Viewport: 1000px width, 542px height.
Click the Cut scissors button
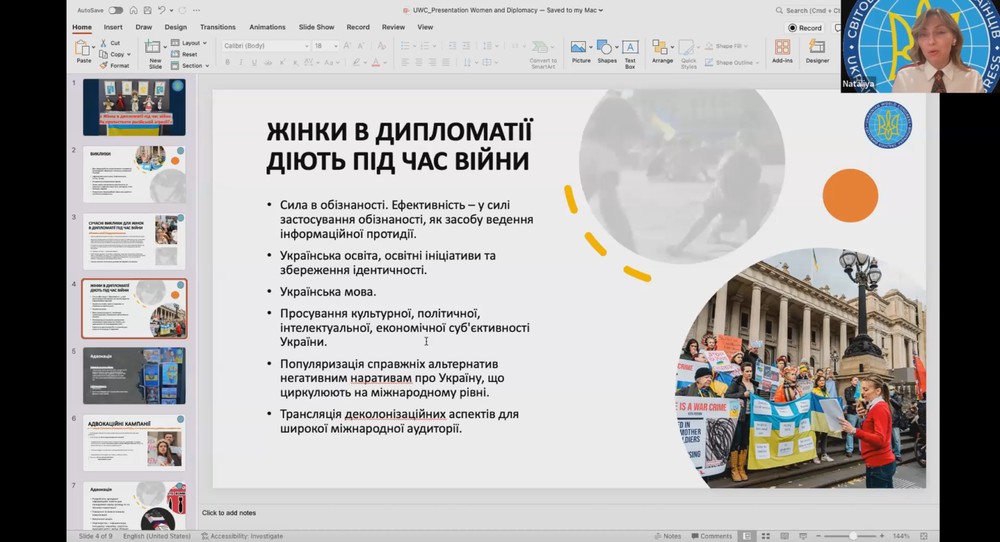[x=110, y=43]
